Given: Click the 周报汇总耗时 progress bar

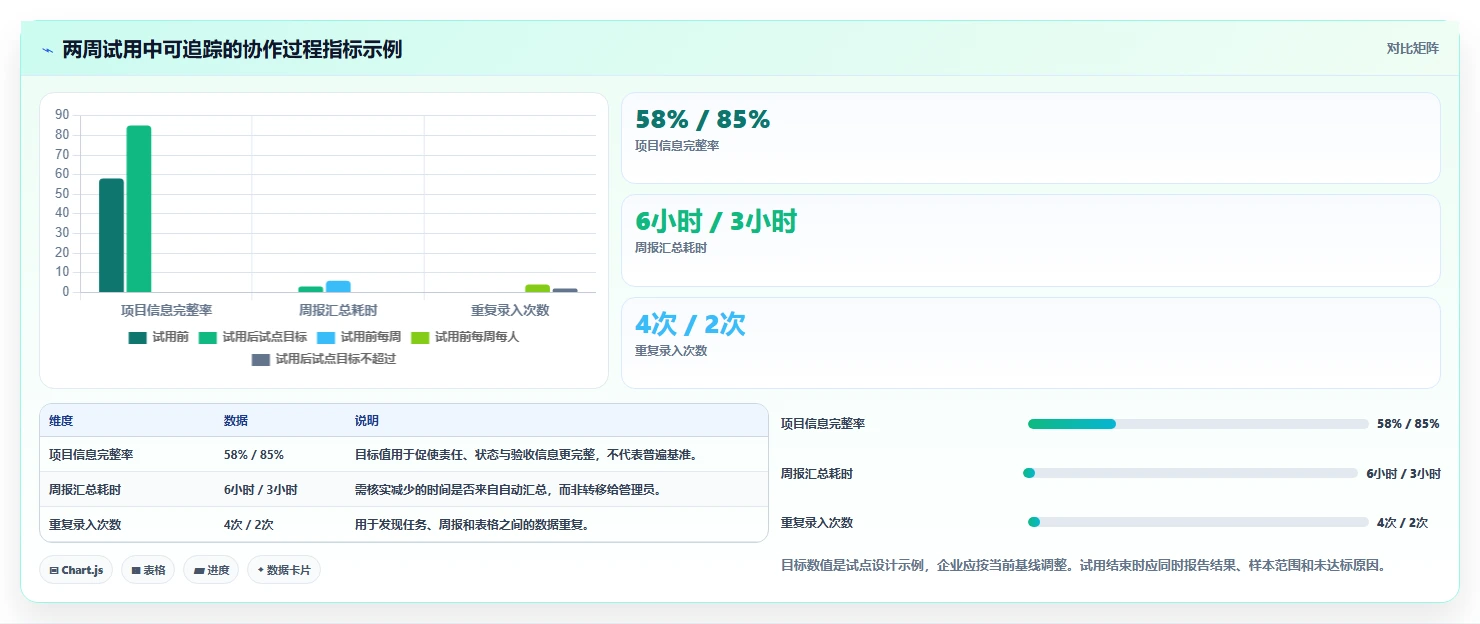Looking at the screenshot, I should pos(1188,473).
